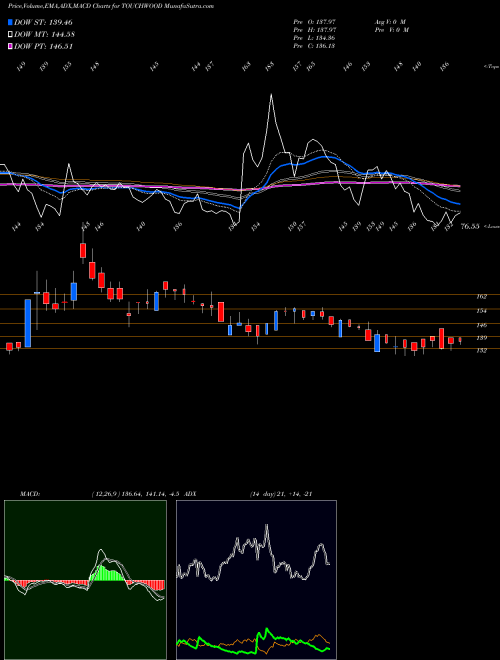Click the ADX (14 day) values text

(x=280, y=494)
